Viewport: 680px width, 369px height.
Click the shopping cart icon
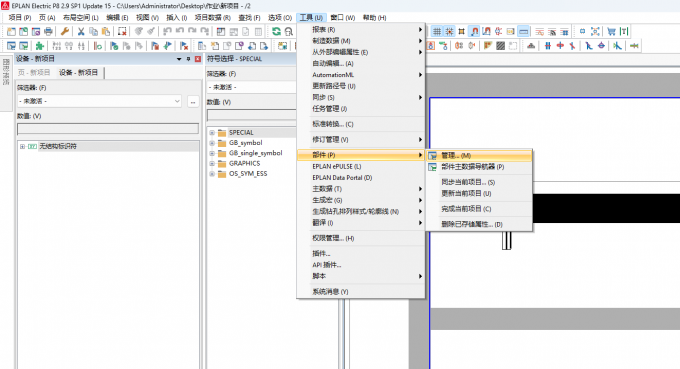point(611,31)
